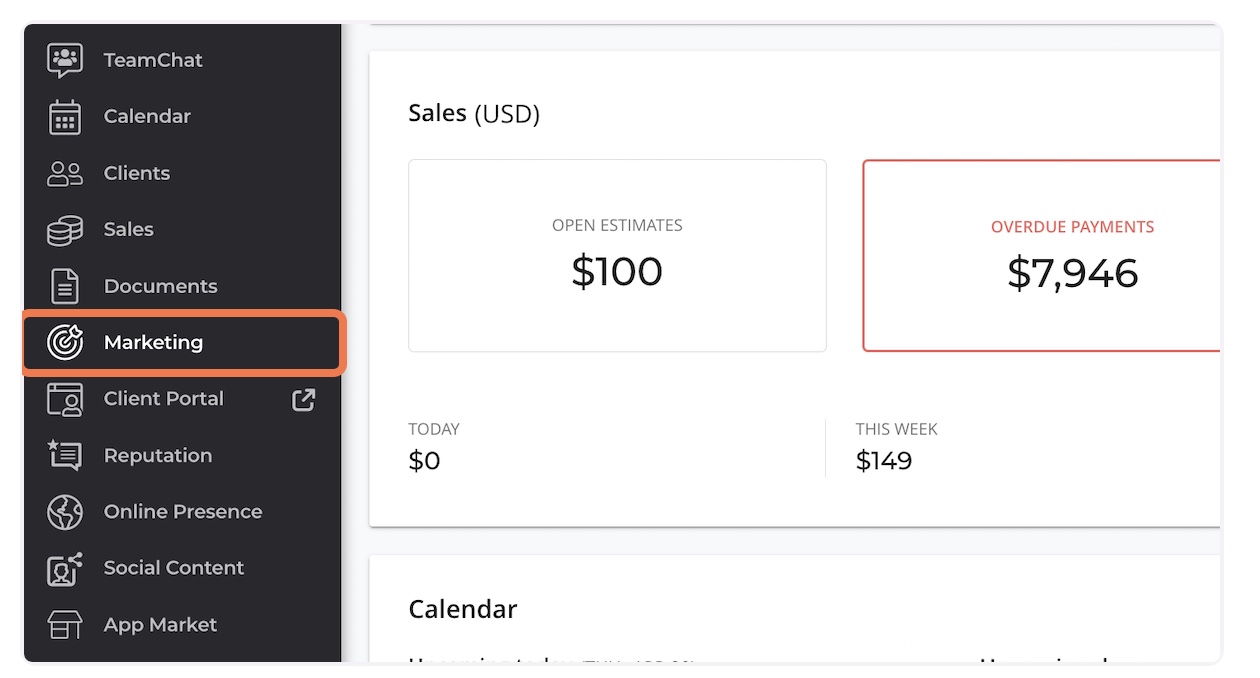The height and width of the screenshot is (678, 1260).
Task: Select Reputation from the side menu
Action: click(x=158, y=455)
